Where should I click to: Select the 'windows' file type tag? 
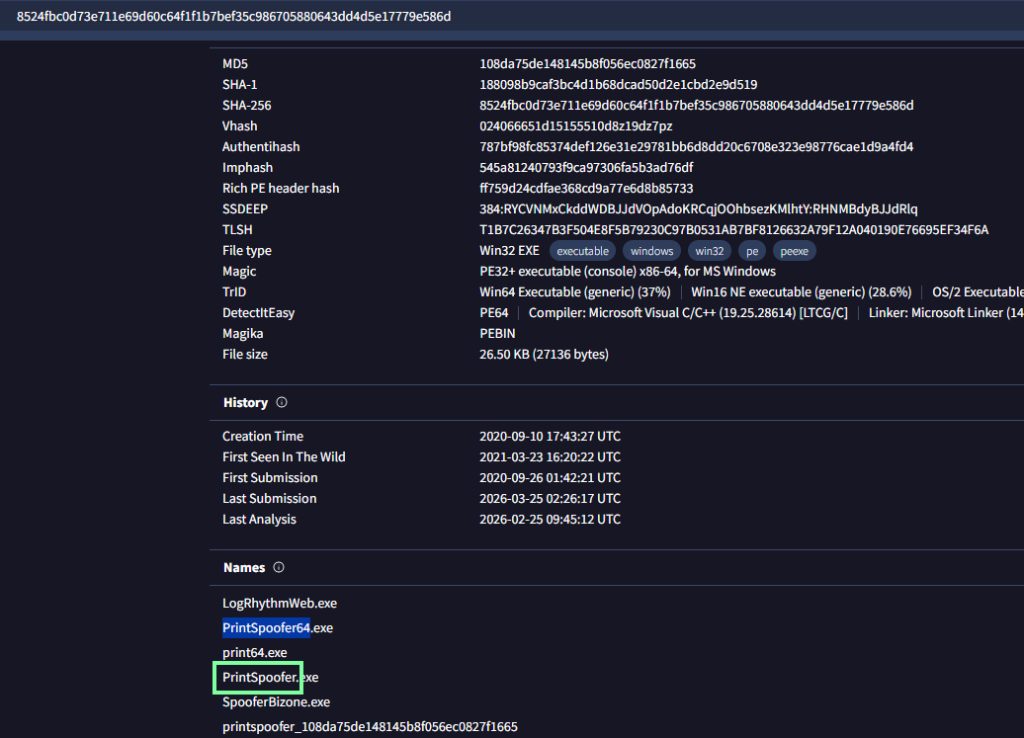pyautogui.click(x=651, y=251)
